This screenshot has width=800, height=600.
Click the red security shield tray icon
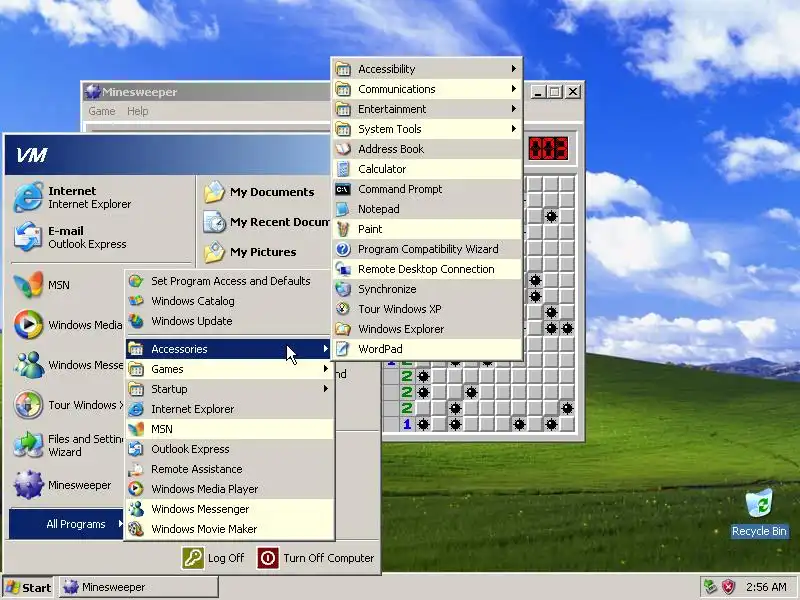tap(728, 587)
